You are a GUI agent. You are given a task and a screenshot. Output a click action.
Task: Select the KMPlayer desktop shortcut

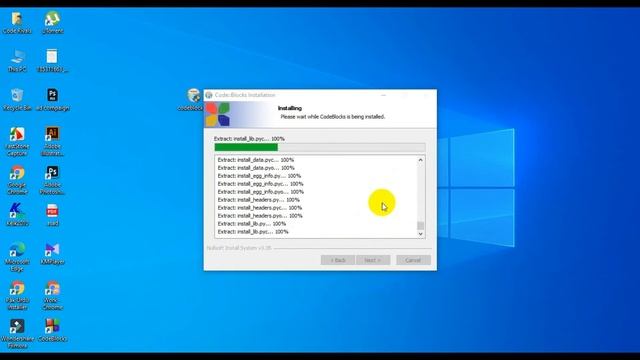[52, 253]
